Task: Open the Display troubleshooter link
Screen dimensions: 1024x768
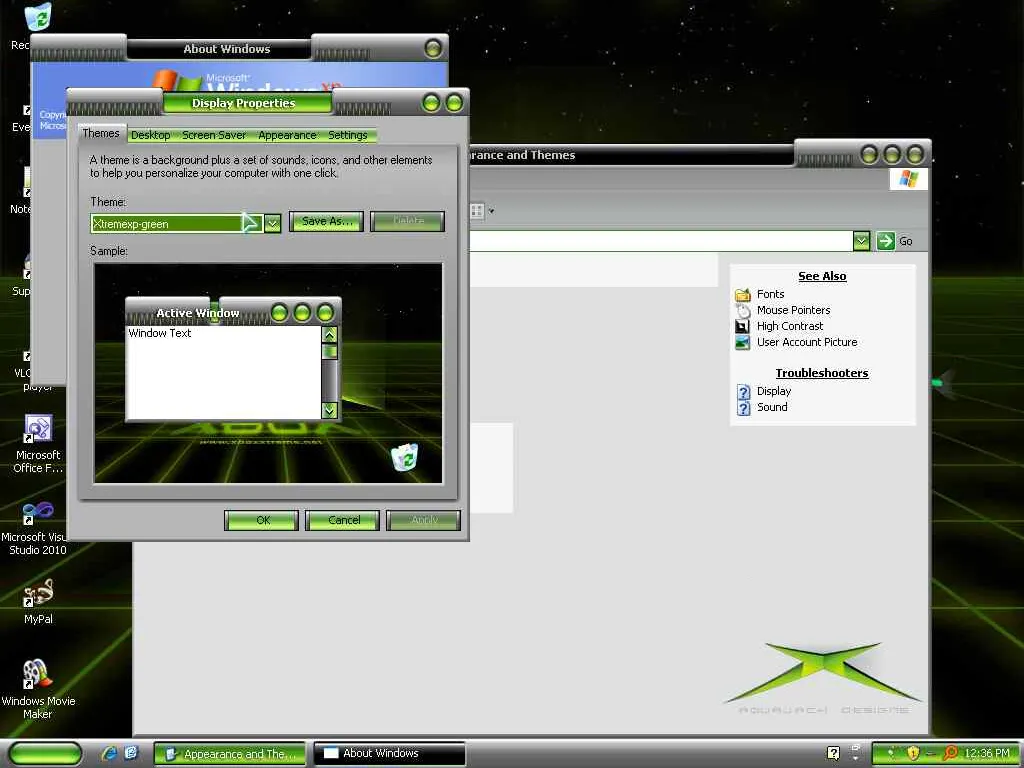Action: tap(773, 391)
